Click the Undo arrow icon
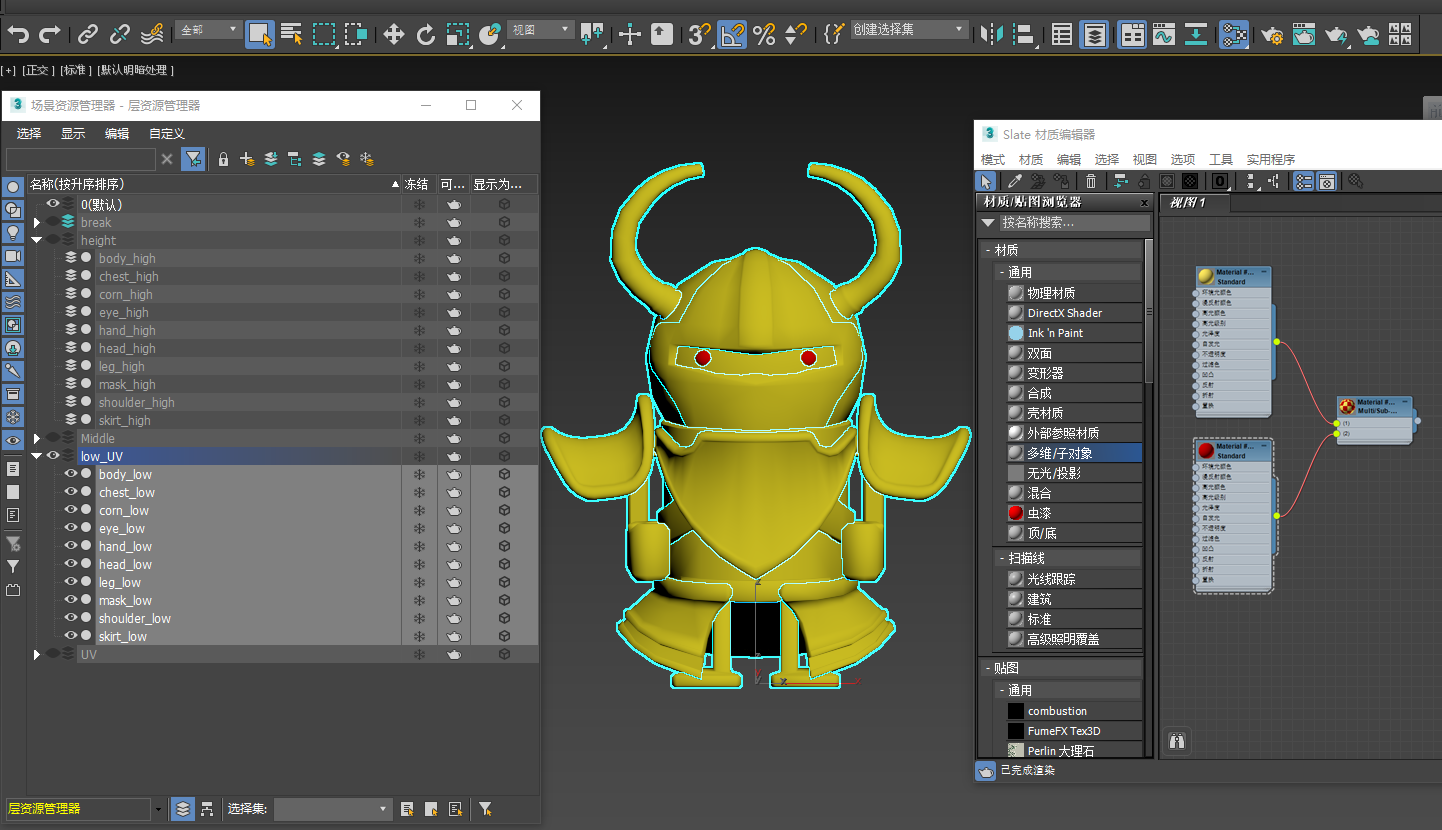 (x=18, y=34)
